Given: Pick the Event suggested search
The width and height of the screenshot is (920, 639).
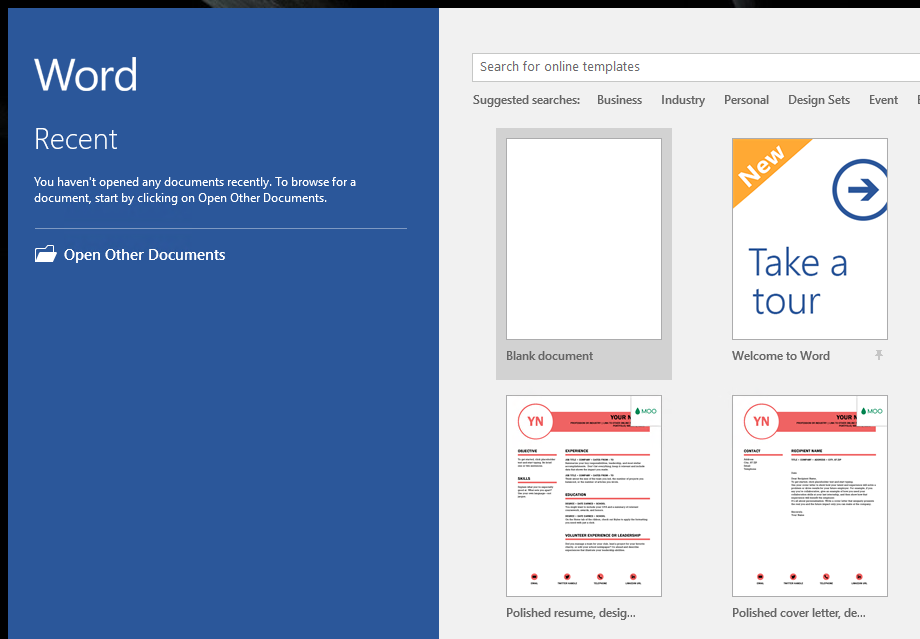Looking at the screenshot, I should pos(883,100).
